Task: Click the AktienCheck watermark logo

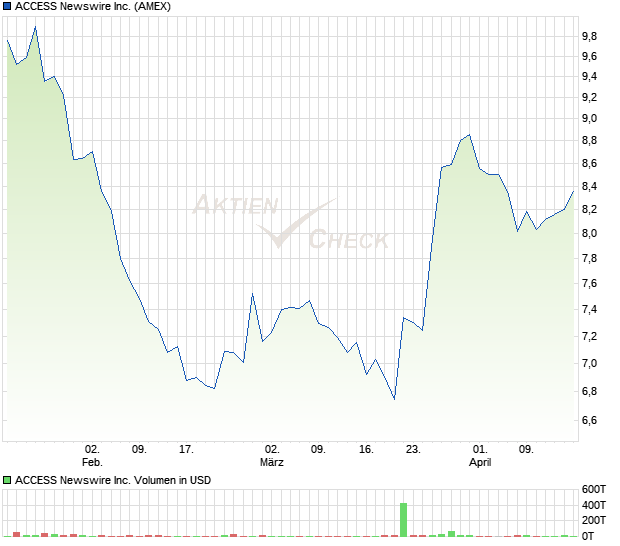Action: 290,222
